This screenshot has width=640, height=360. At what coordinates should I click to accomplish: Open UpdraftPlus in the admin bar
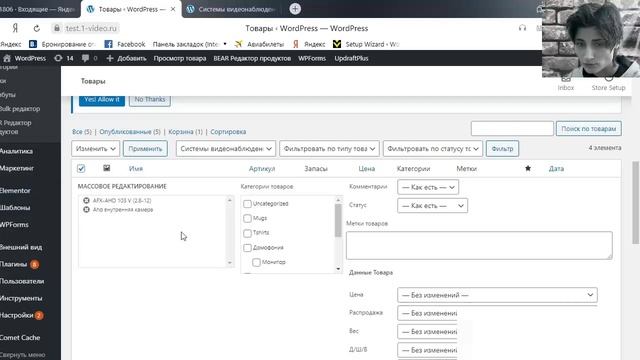(x=351, y=58)
